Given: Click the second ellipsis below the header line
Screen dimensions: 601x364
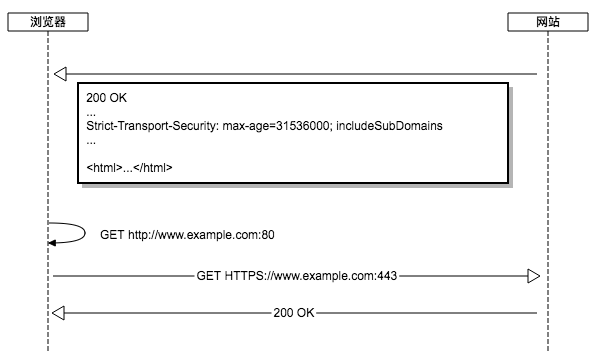Looking at the screenshot, I should coord(91,143).
